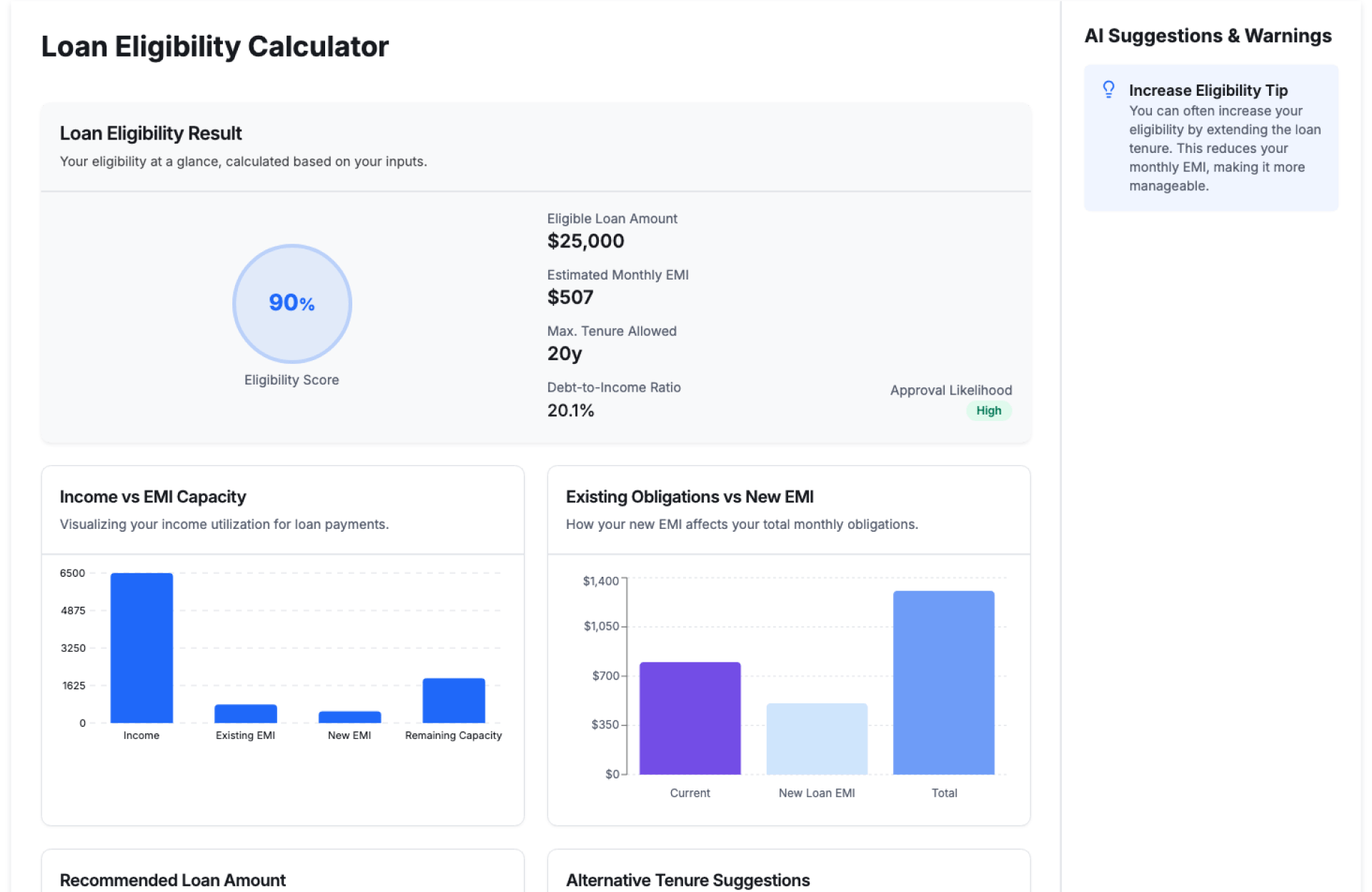Click the Debt-to-Income Ratio value 20.1%
This screenshot has height=892, width=1372.
pyautogui.click(x=570, y=410)
